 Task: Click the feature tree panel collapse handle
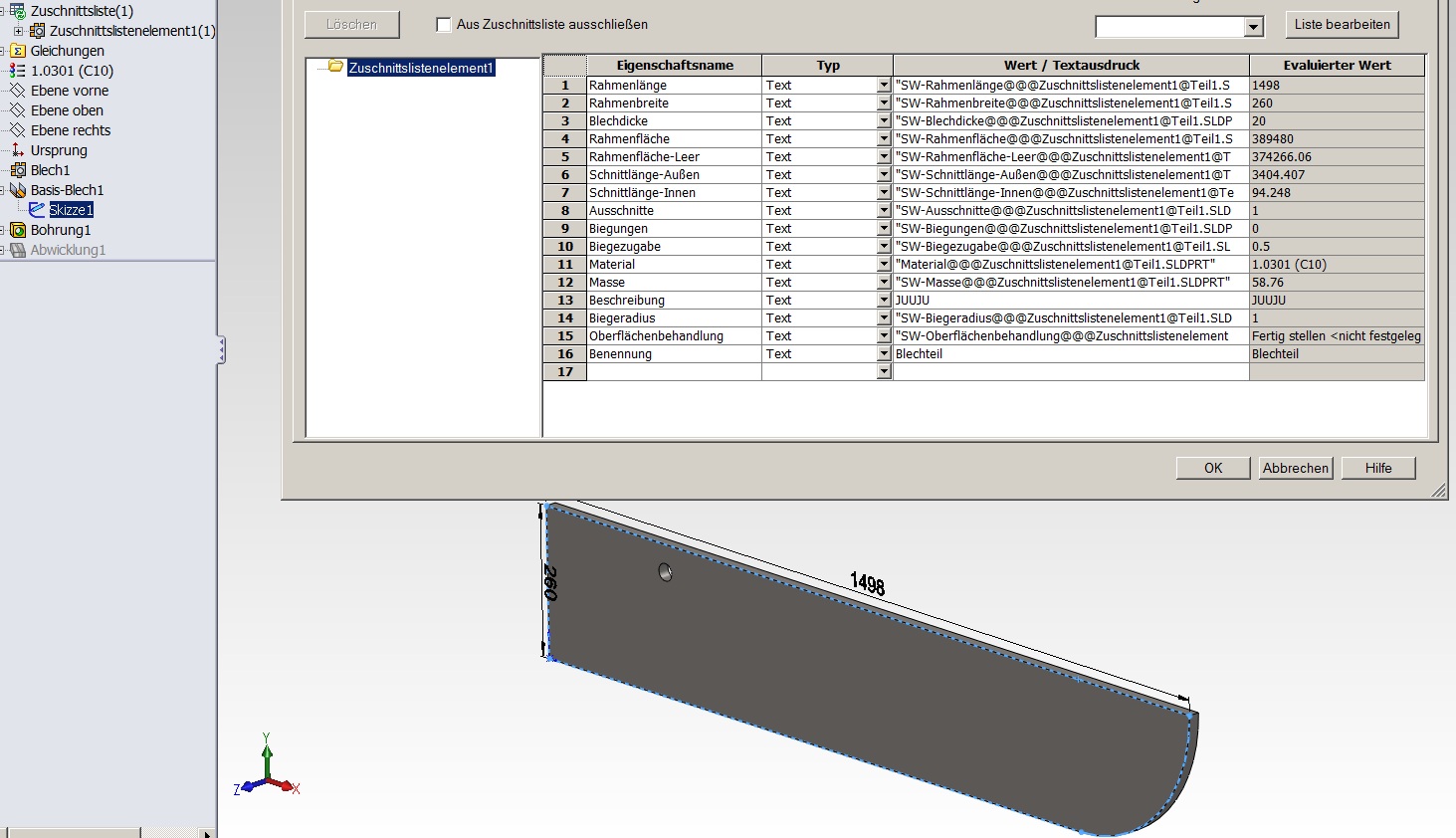(x=221, y=350)
